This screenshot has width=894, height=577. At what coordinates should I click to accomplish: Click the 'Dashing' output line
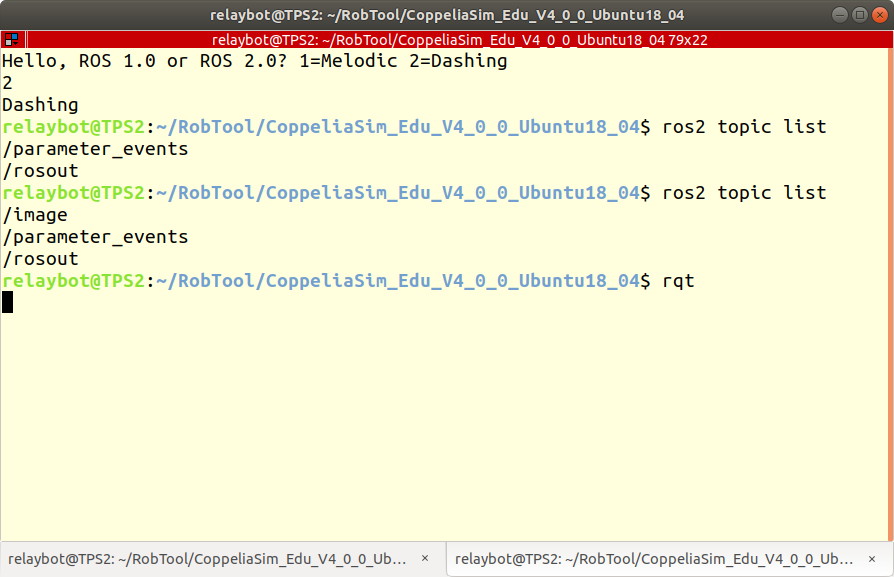click(40, 105)
